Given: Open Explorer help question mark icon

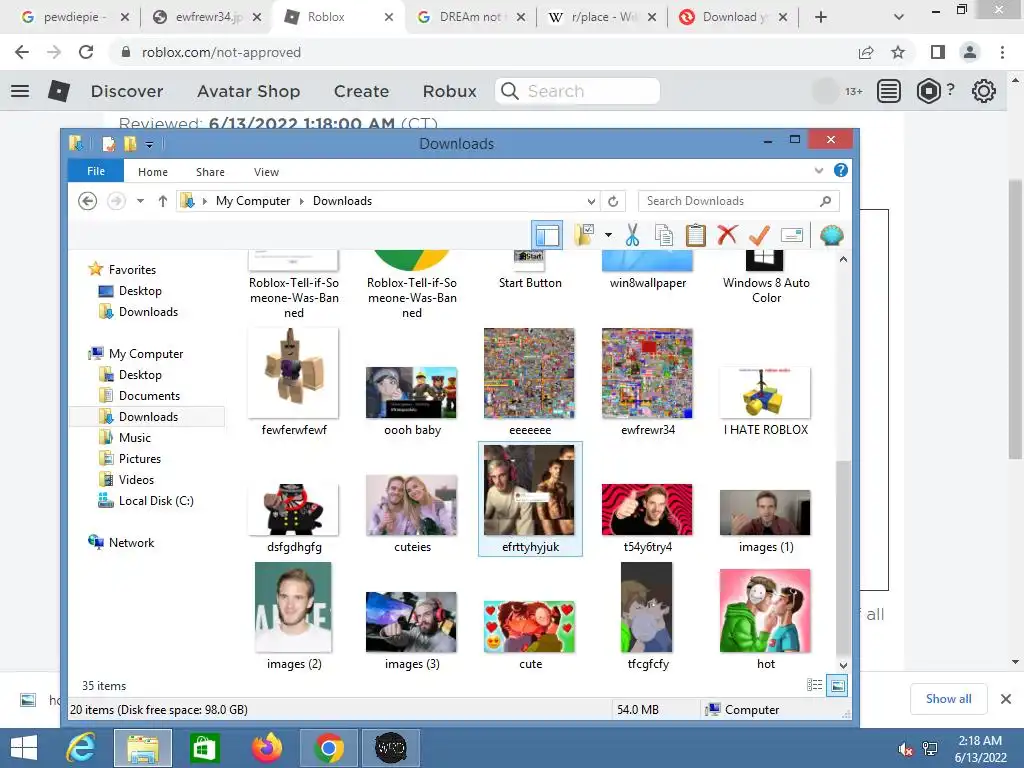Looking at the screenshot, I should click(841, 170).
